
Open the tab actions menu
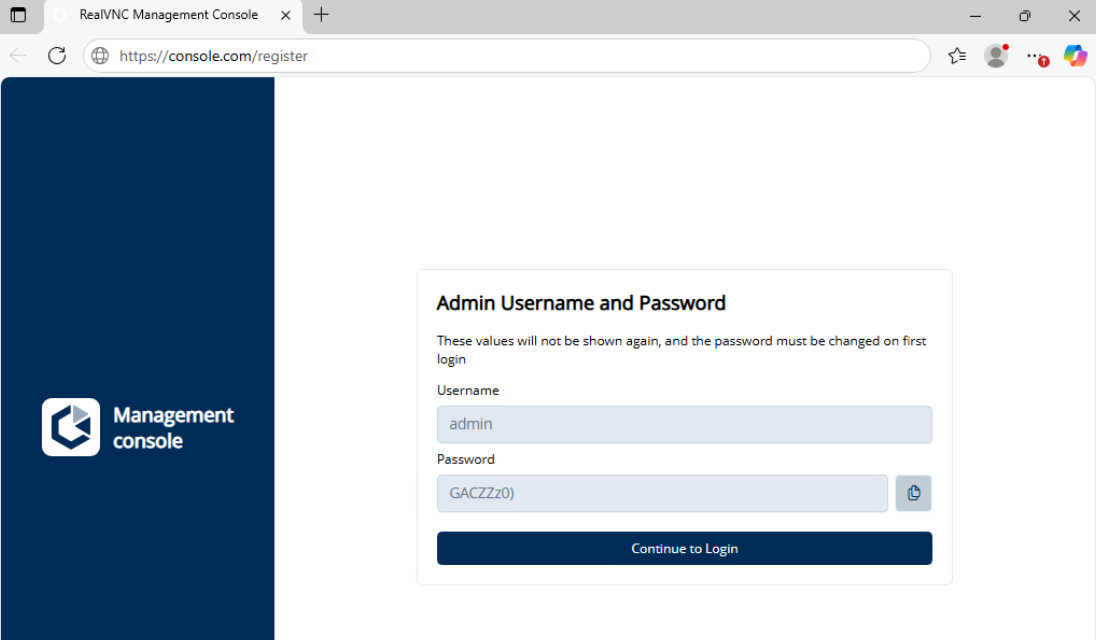[x=18, y=15]
